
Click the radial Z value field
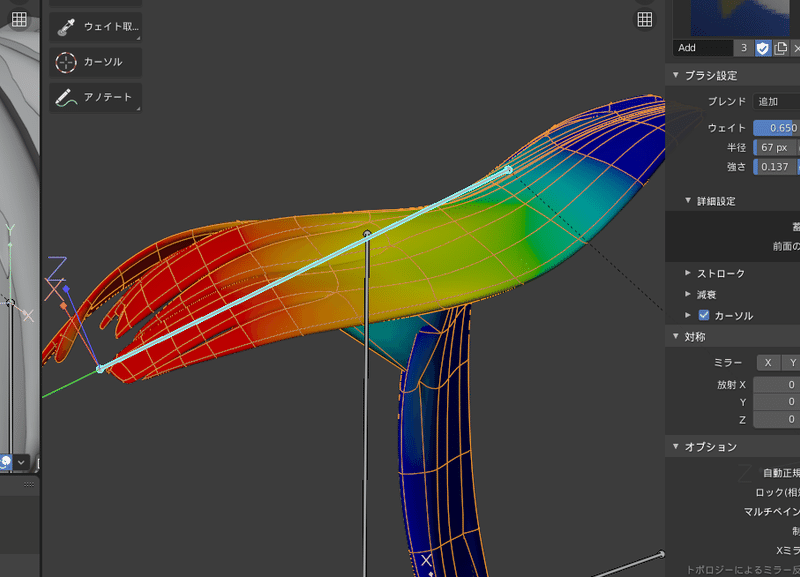(x=777, y=419)
